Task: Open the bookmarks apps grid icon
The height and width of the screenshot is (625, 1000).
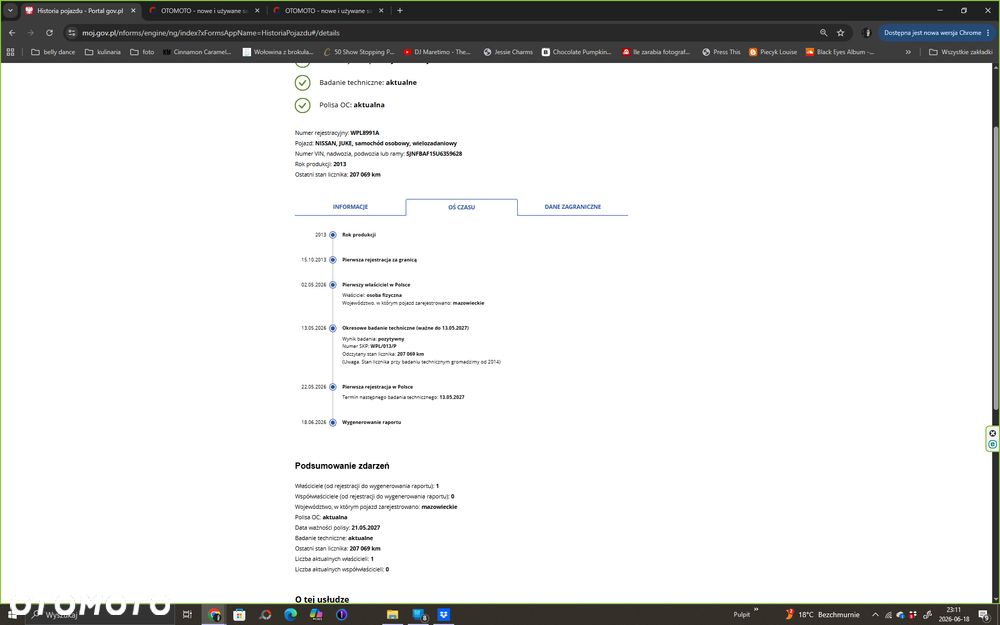Action: (x=10, y=52)
